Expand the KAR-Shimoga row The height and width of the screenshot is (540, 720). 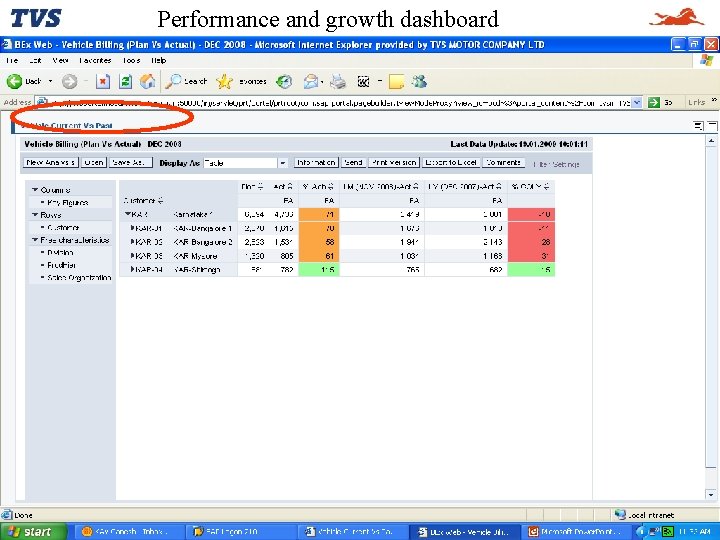tap(133, 269)
